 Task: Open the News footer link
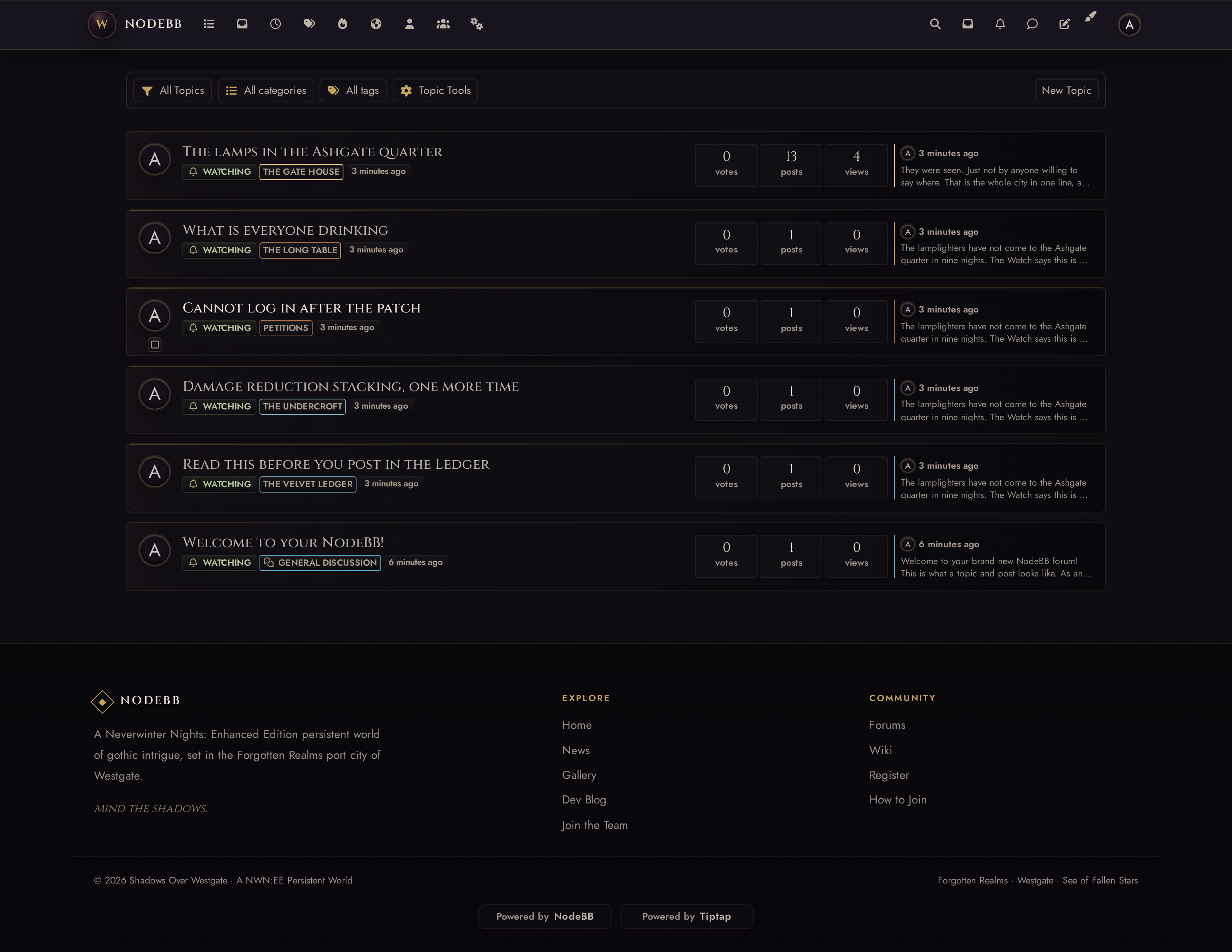(x=576, y=750)
